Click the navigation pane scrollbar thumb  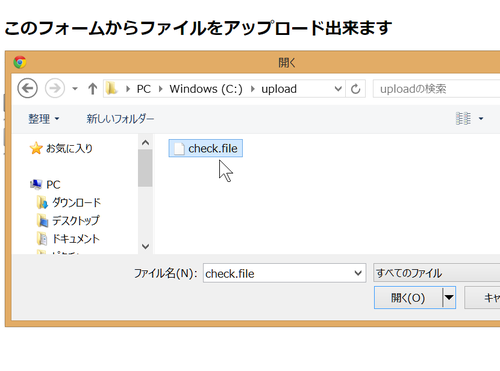145,168
